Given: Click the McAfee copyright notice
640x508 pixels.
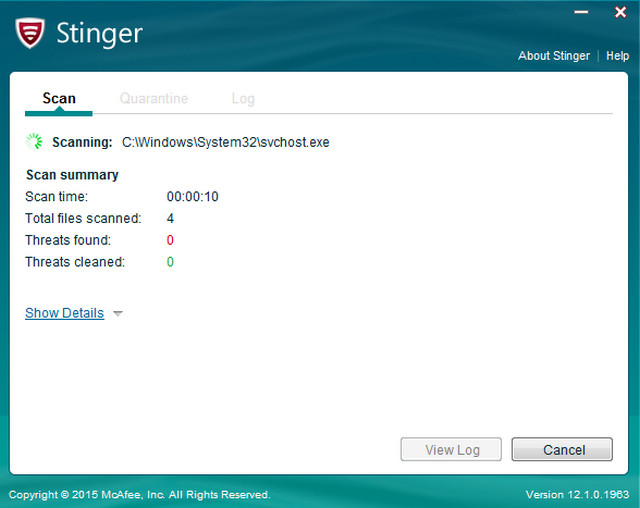Looking at the screenshot, I should (139, 495).
